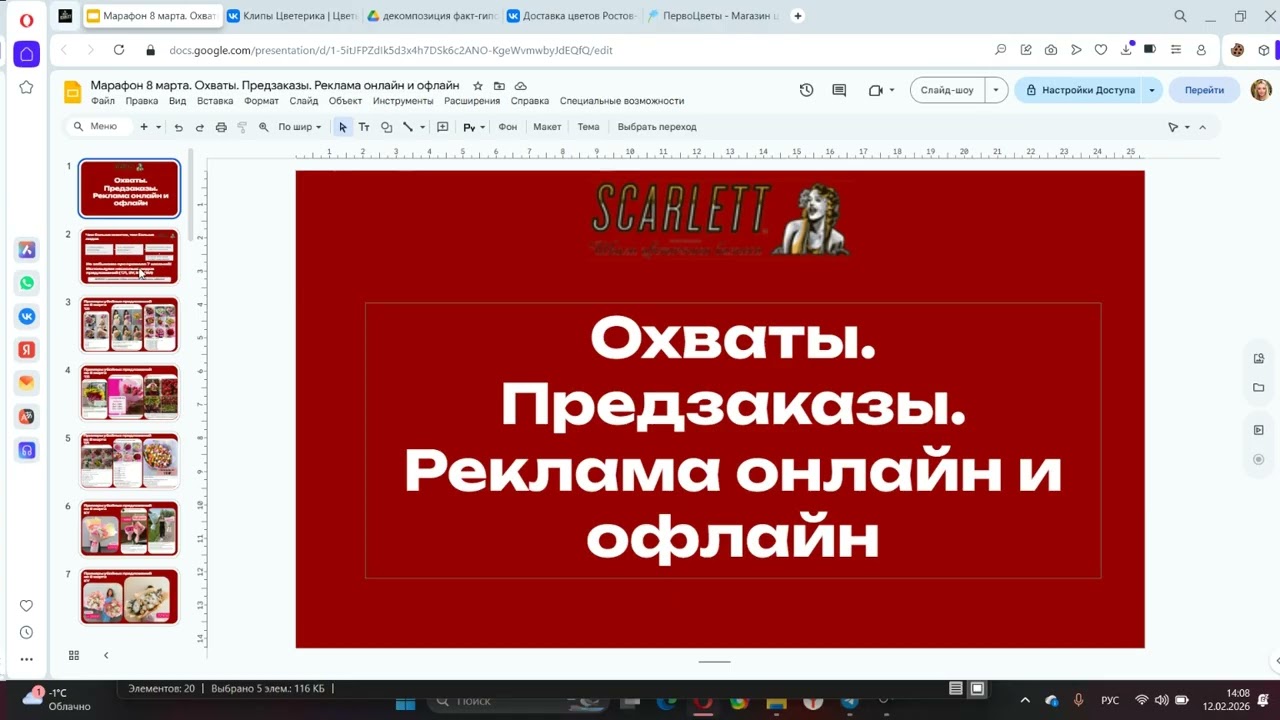Print the presentation
The image size is (1280, 720).
pos(221,127)
